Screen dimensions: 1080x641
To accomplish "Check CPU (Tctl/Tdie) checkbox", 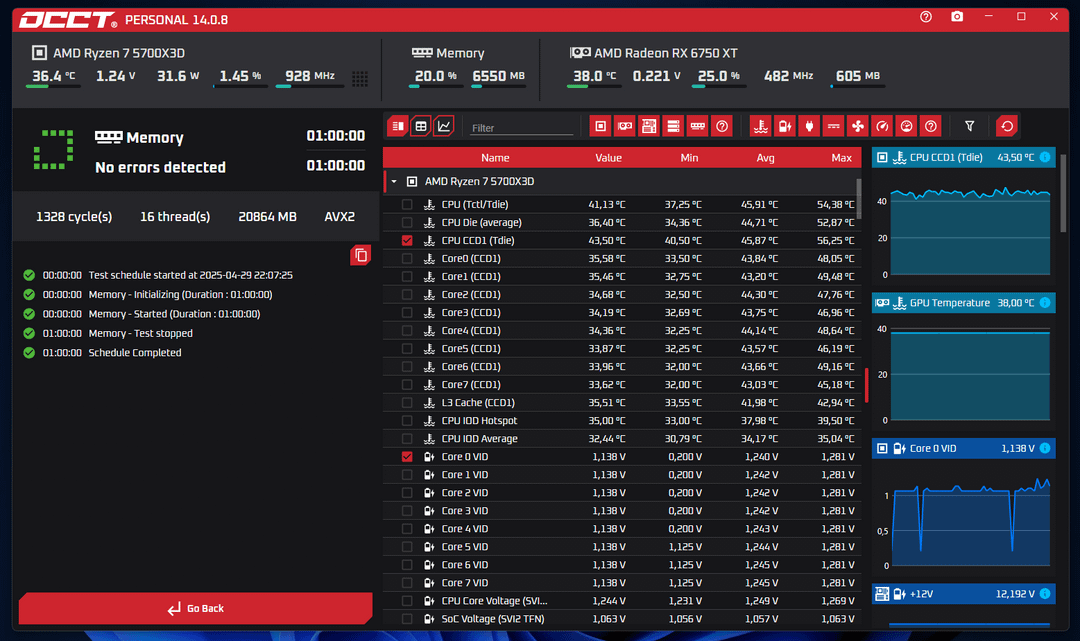I will tap(407, 204).
